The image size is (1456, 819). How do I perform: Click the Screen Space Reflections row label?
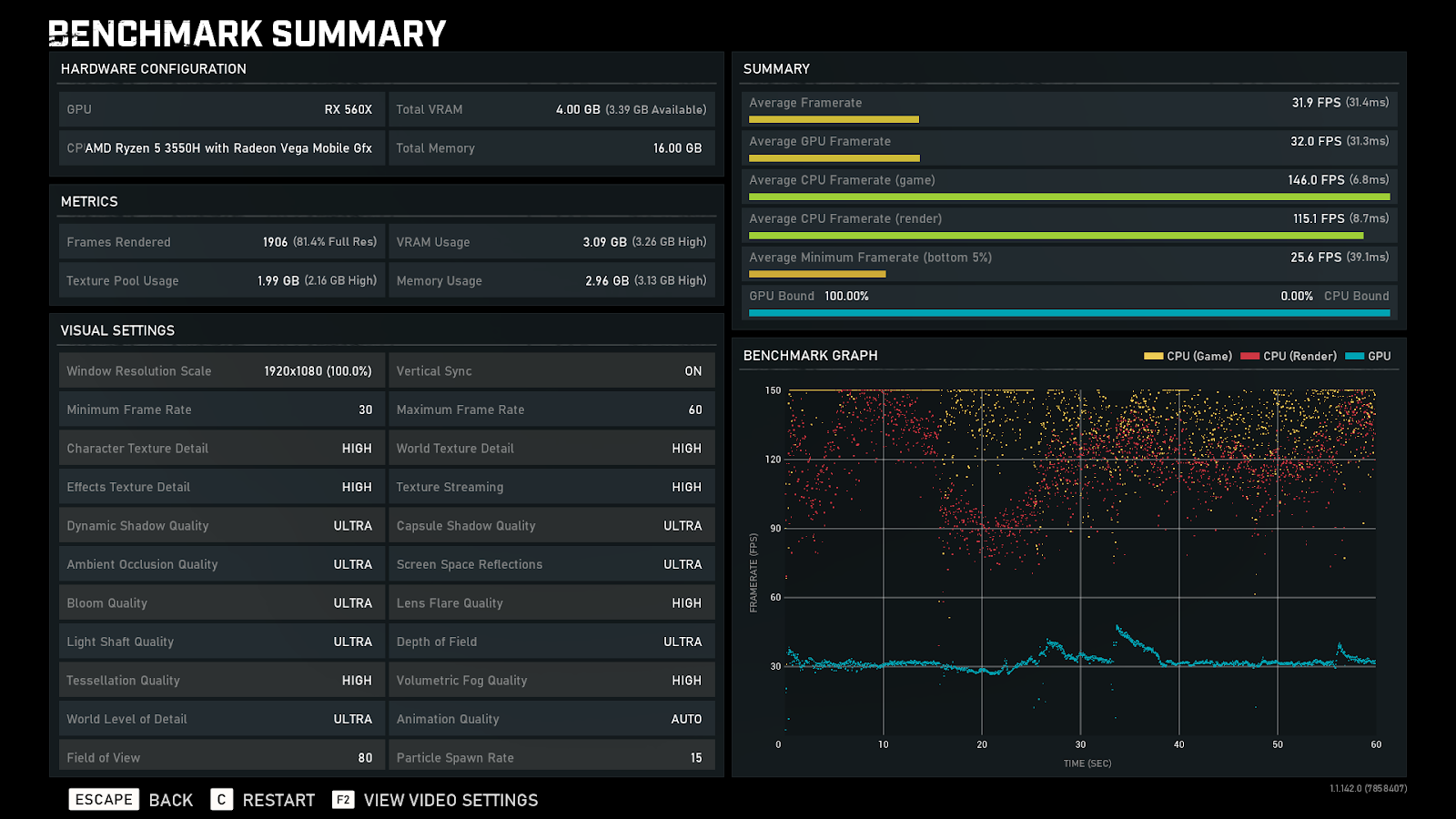click(x=470, y=565)
